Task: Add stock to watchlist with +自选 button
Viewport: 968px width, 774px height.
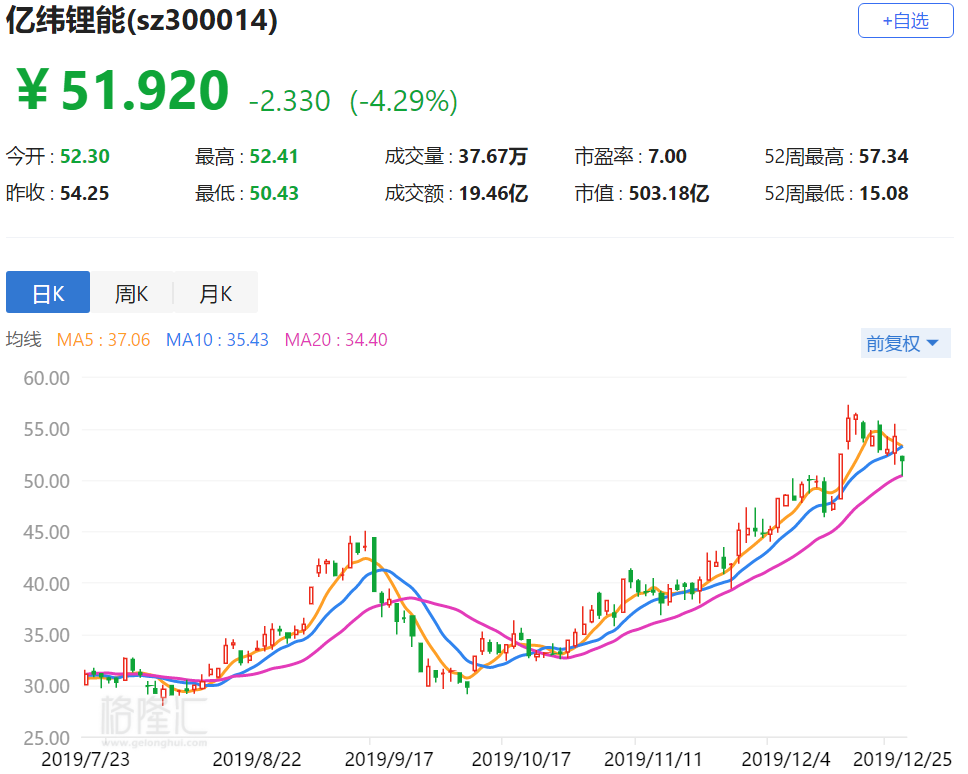Action: [x=905, y=21]
